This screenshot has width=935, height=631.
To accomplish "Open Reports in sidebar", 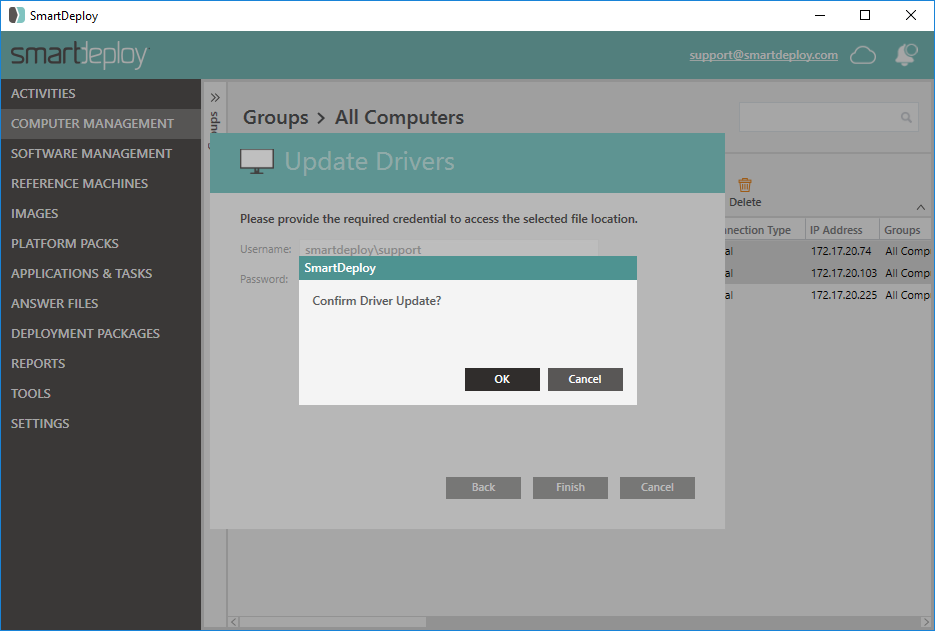I will click(101, 363).
